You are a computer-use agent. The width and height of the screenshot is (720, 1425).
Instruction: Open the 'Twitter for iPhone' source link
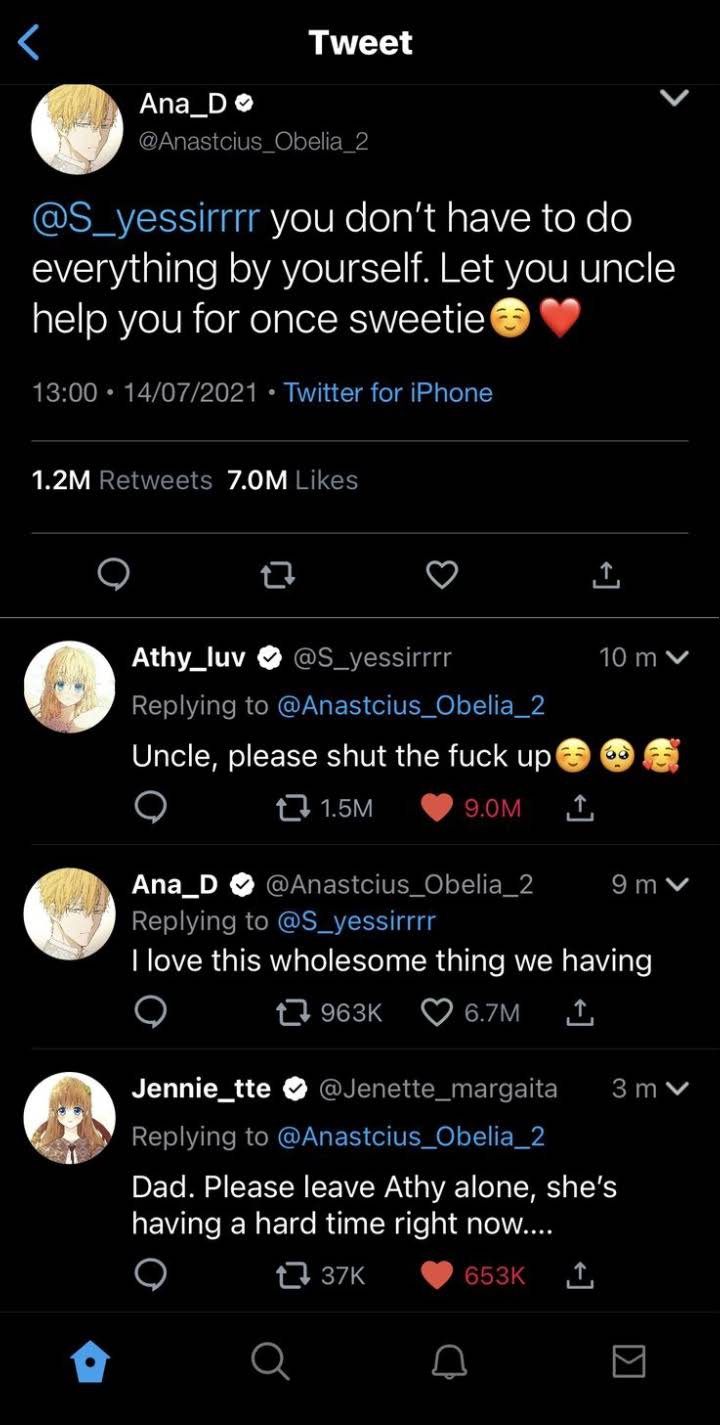click(x=388, y=392)
